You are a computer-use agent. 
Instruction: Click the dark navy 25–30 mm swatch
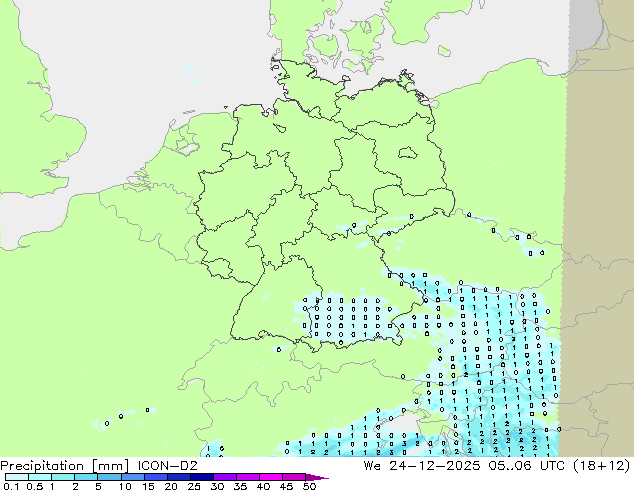(201, 477)
